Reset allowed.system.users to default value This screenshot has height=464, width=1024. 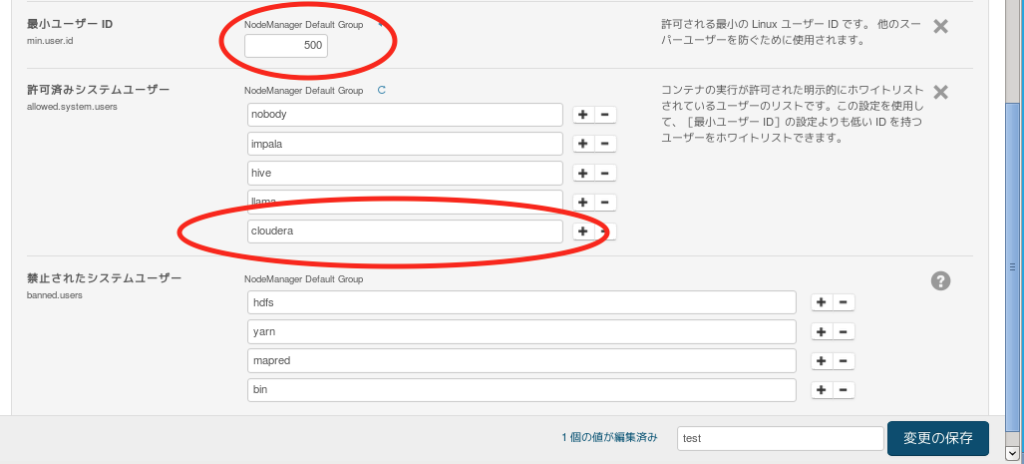tap(382, 90)
